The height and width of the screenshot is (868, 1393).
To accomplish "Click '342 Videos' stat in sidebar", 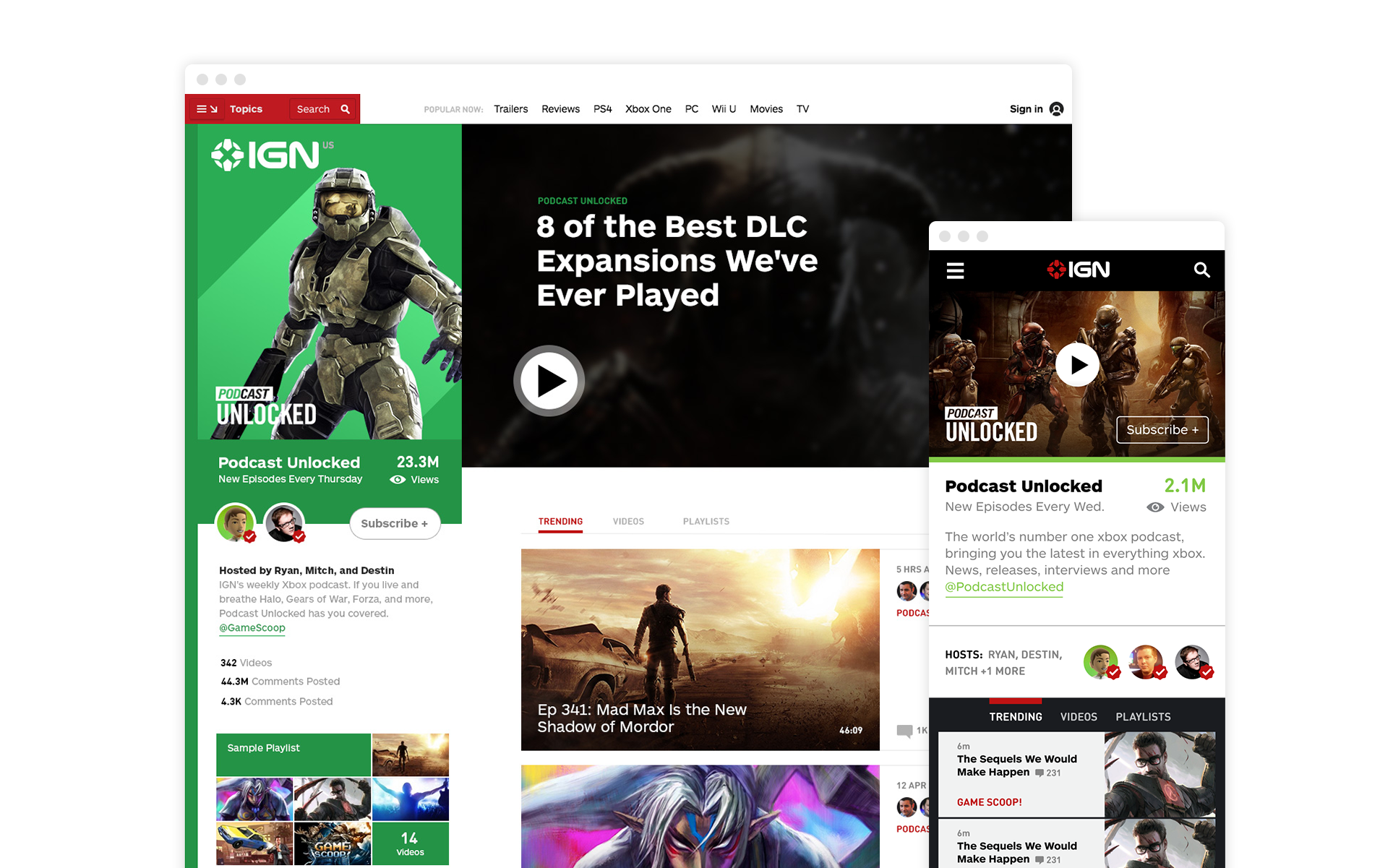I will click(246, 663).
